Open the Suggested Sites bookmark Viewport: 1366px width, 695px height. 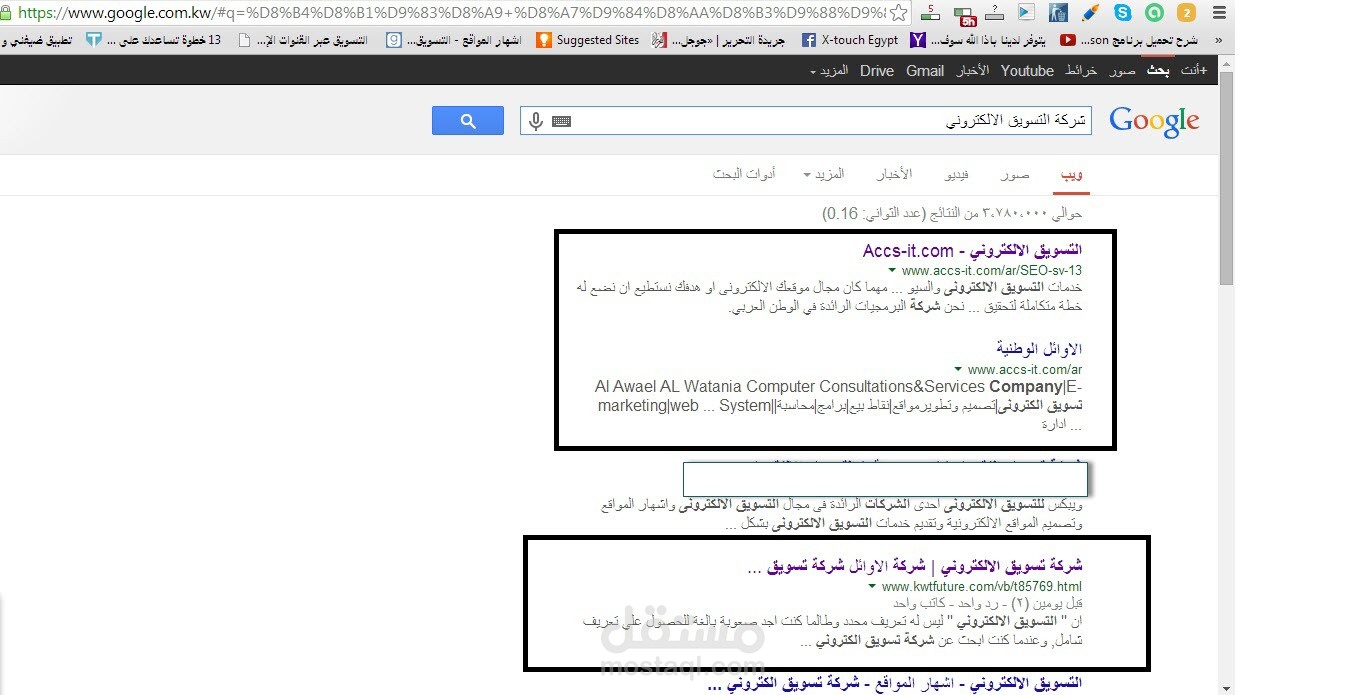(588, 41)
